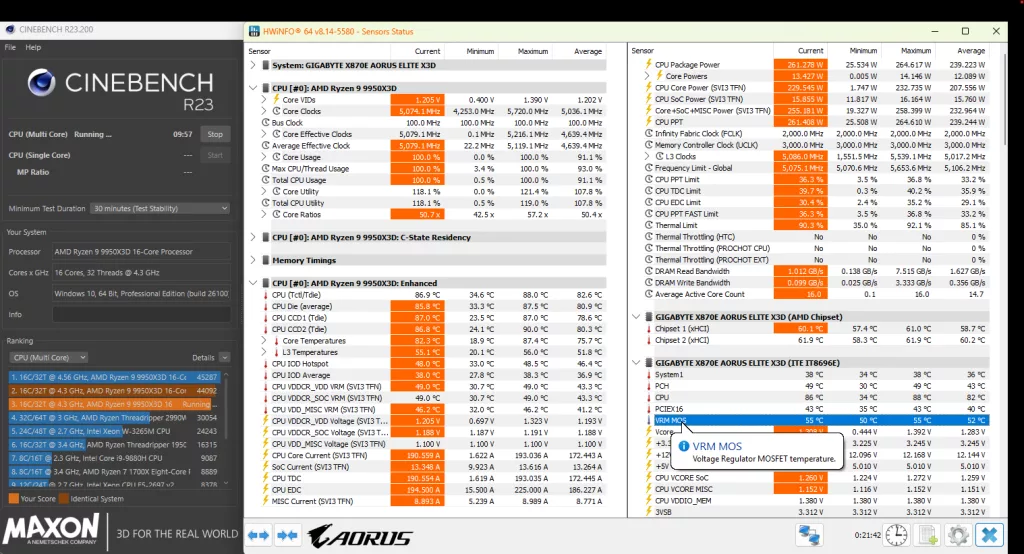Select ranking entry 1 with score 45287

114,377
